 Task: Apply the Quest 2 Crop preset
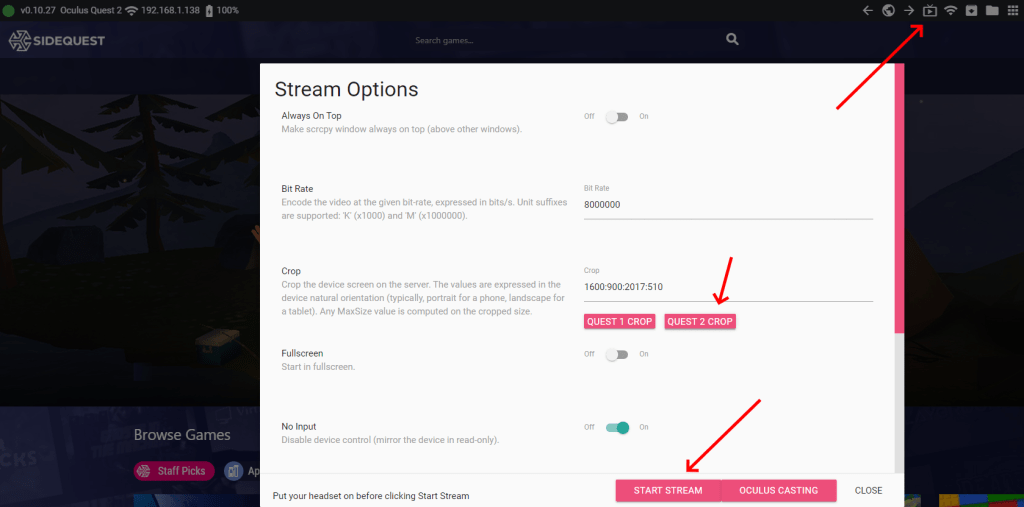[x=700, y=321]
